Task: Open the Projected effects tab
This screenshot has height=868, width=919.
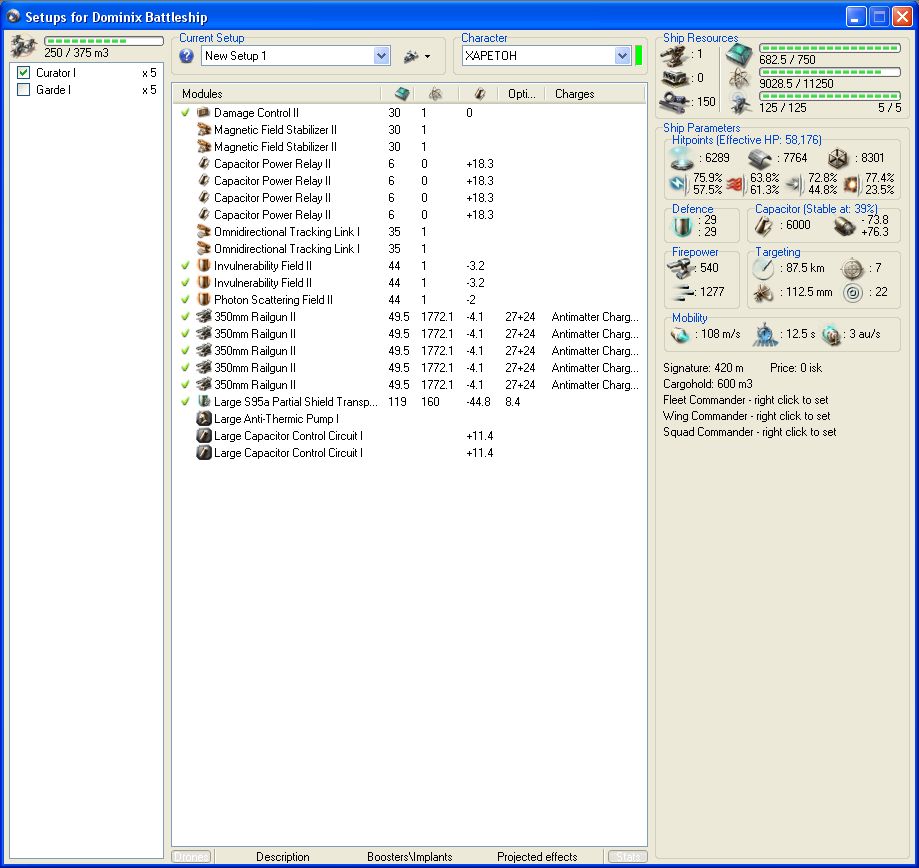Action: (537, 857)
